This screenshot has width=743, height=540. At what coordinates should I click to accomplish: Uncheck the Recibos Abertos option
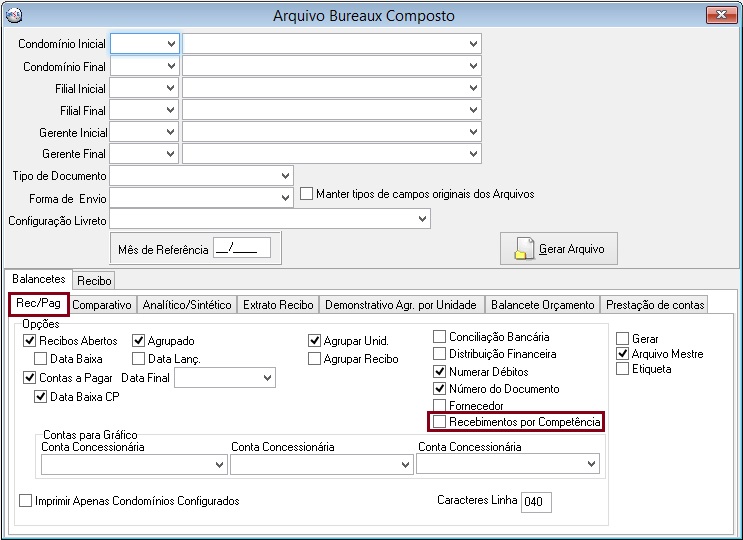point(29,341)
